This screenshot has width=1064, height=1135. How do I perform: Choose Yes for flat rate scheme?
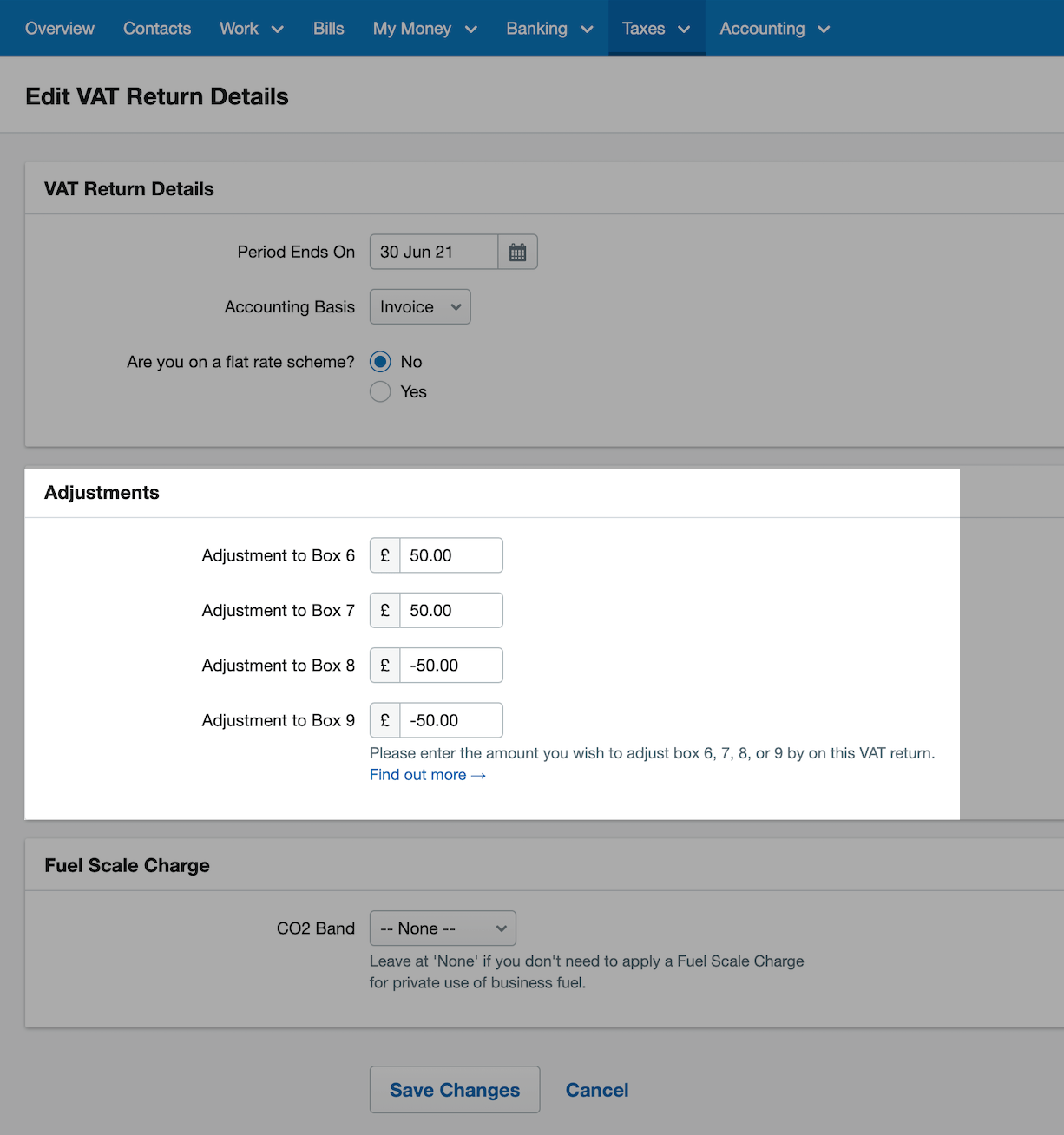[380, 391]
